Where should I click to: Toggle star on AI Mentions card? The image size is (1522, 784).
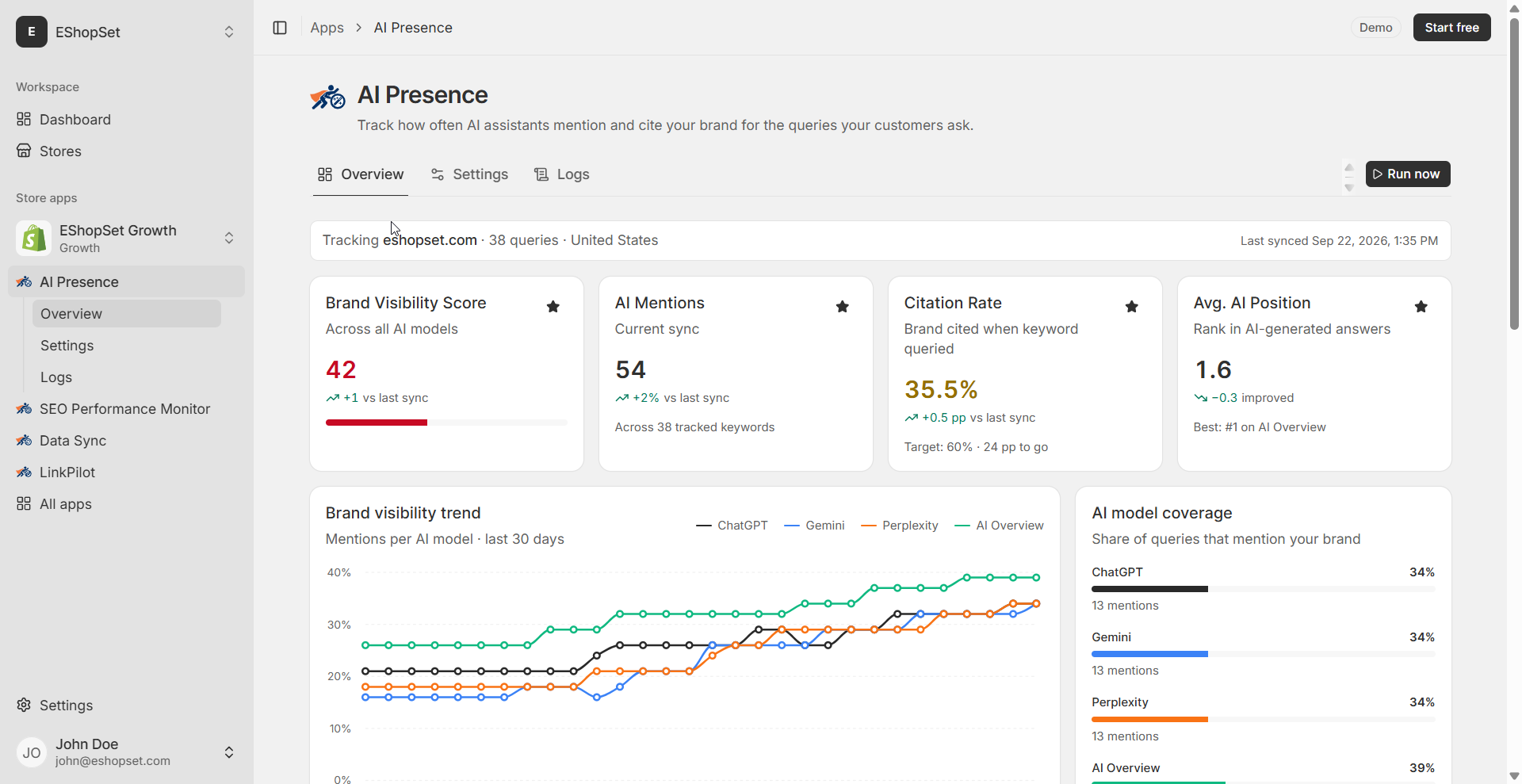pos(843,307)
